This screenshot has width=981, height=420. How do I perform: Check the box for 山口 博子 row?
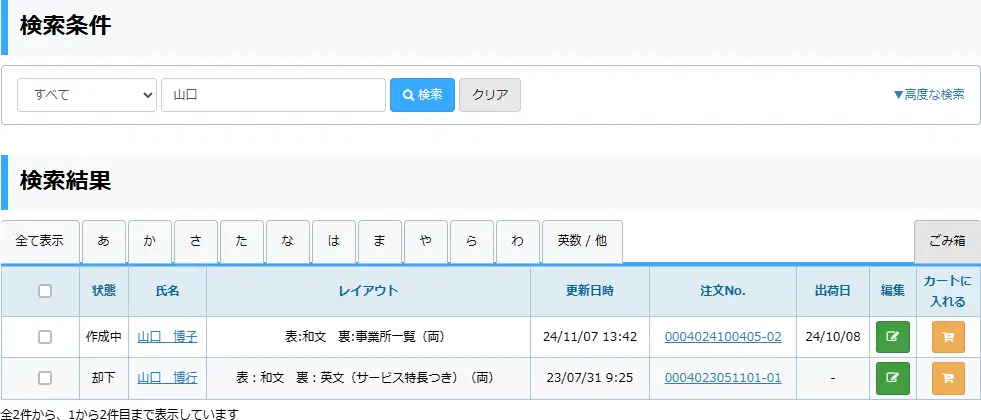click(45, 337)
